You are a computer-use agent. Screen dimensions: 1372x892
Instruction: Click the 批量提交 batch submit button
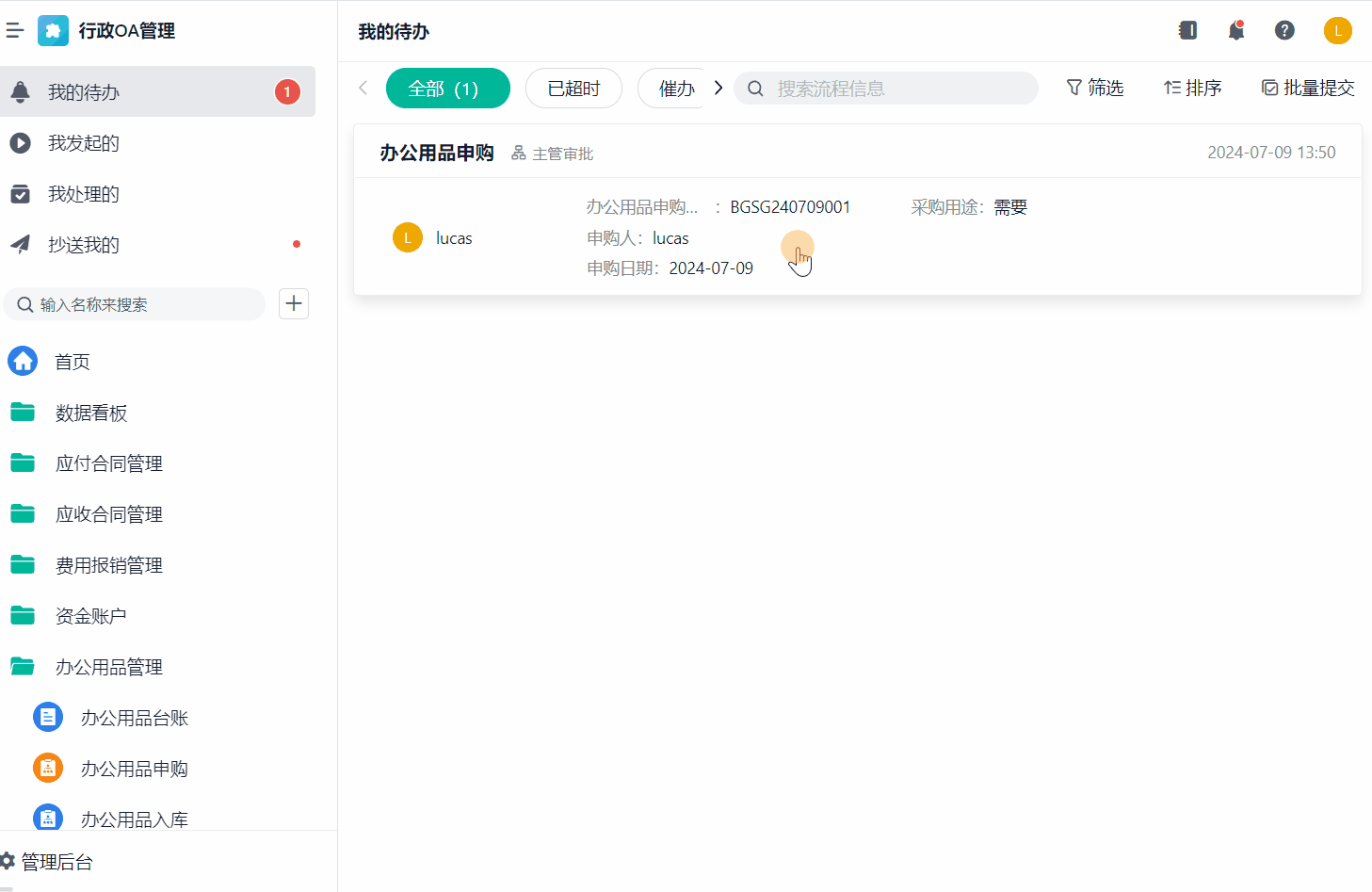pyautogui.click(x=1308, y=89)
